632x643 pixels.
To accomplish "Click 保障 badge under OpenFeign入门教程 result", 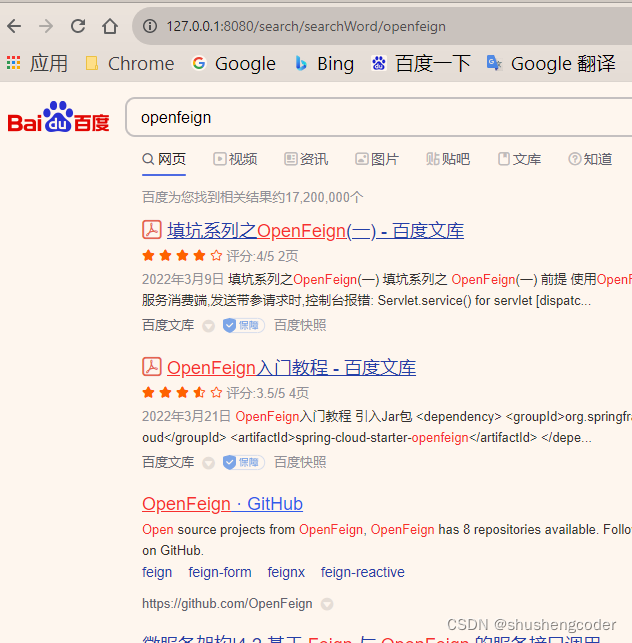I will click(244, 463).
